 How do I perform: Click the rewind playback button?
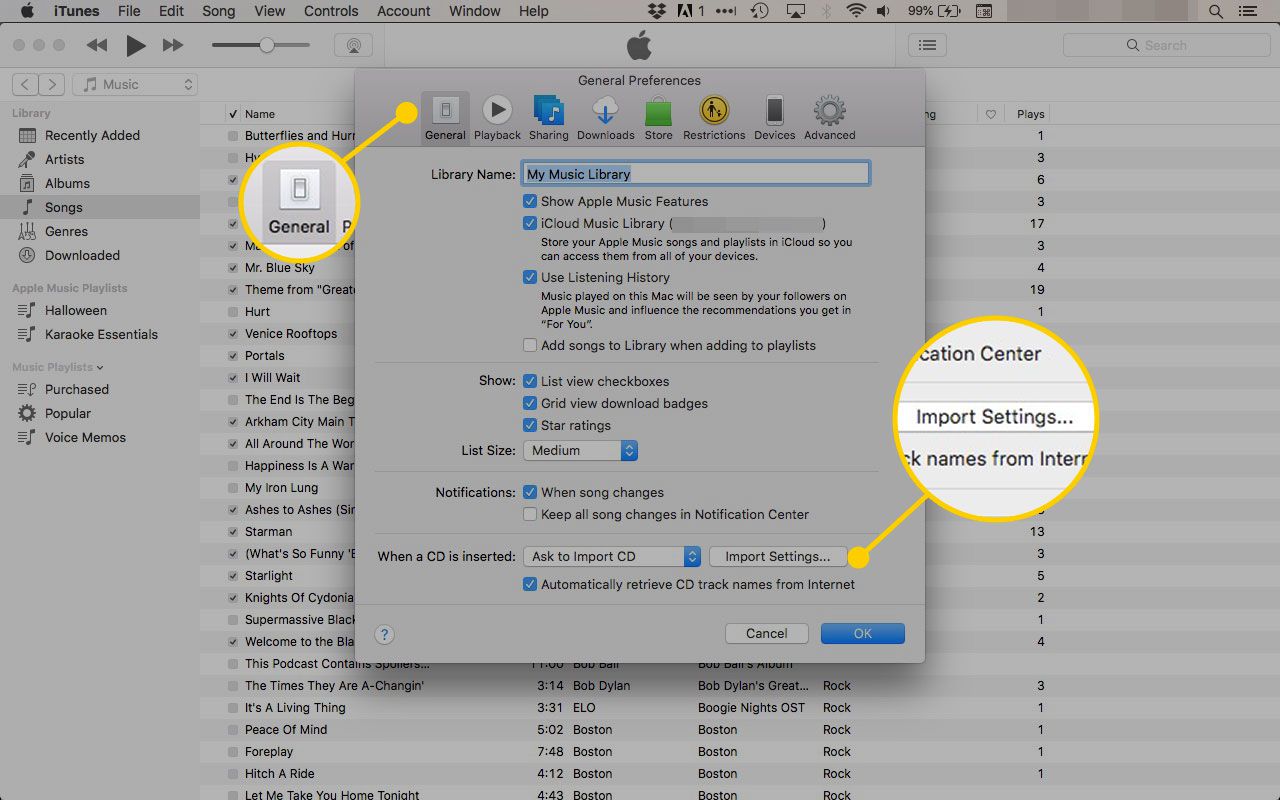click(97, 45)
